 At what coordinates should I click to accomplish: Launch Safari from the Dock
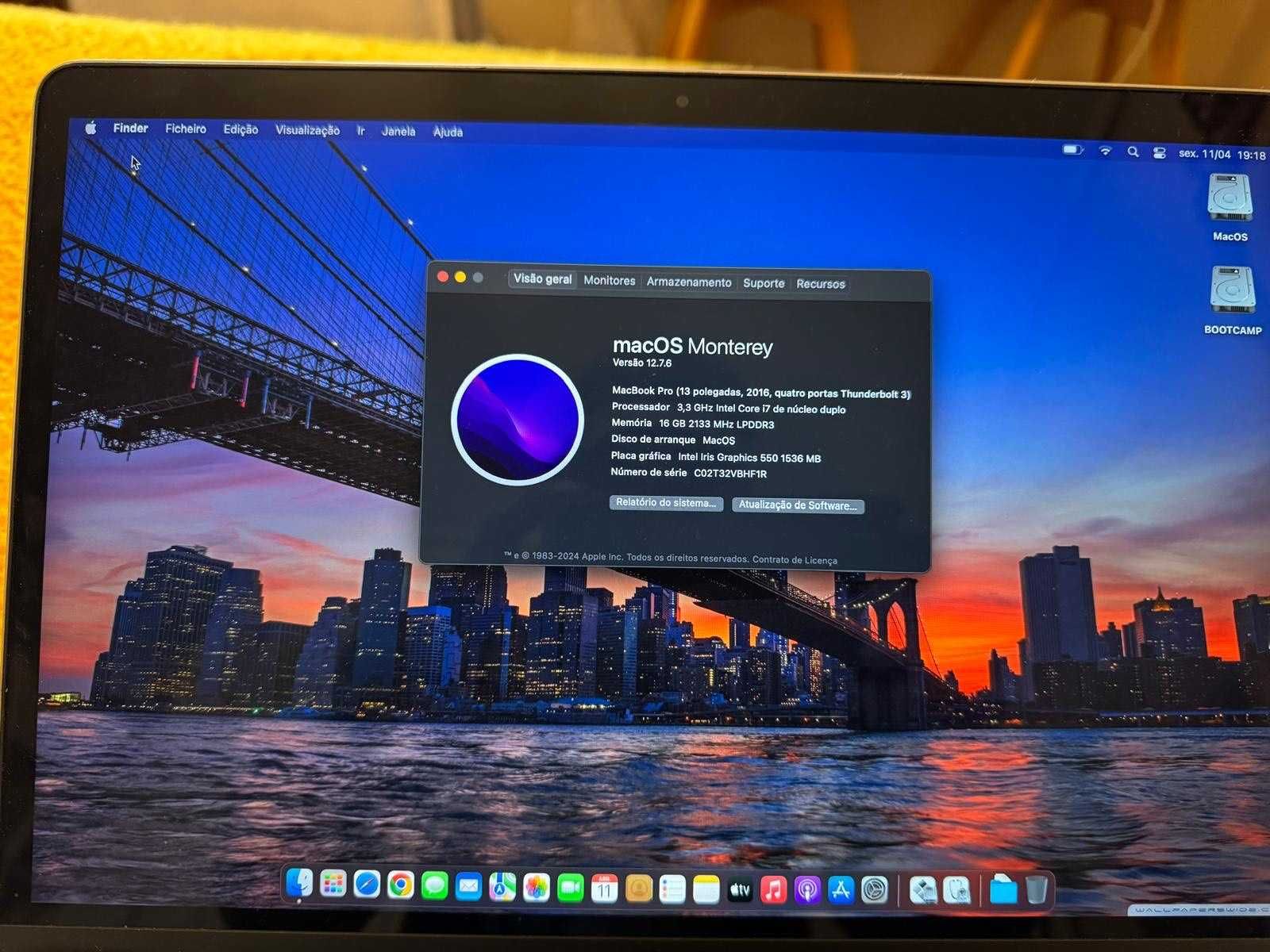367,885
